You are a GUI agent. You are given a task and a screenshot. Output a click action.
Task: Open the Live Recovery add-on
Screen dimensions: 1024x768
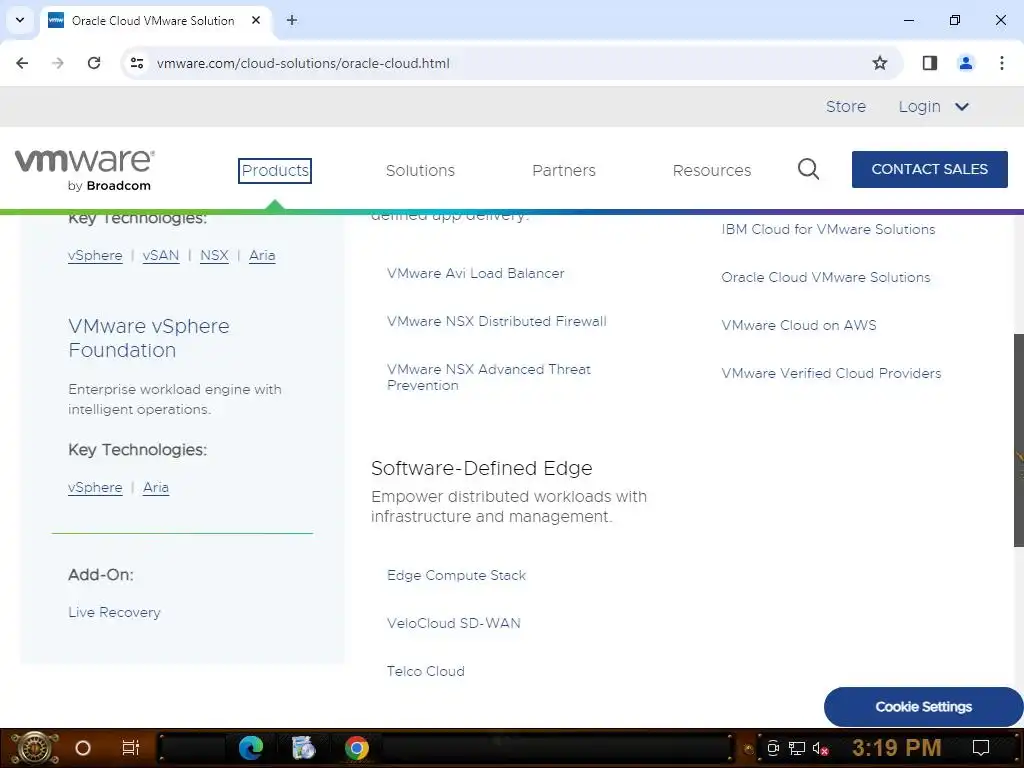point(114,612)
